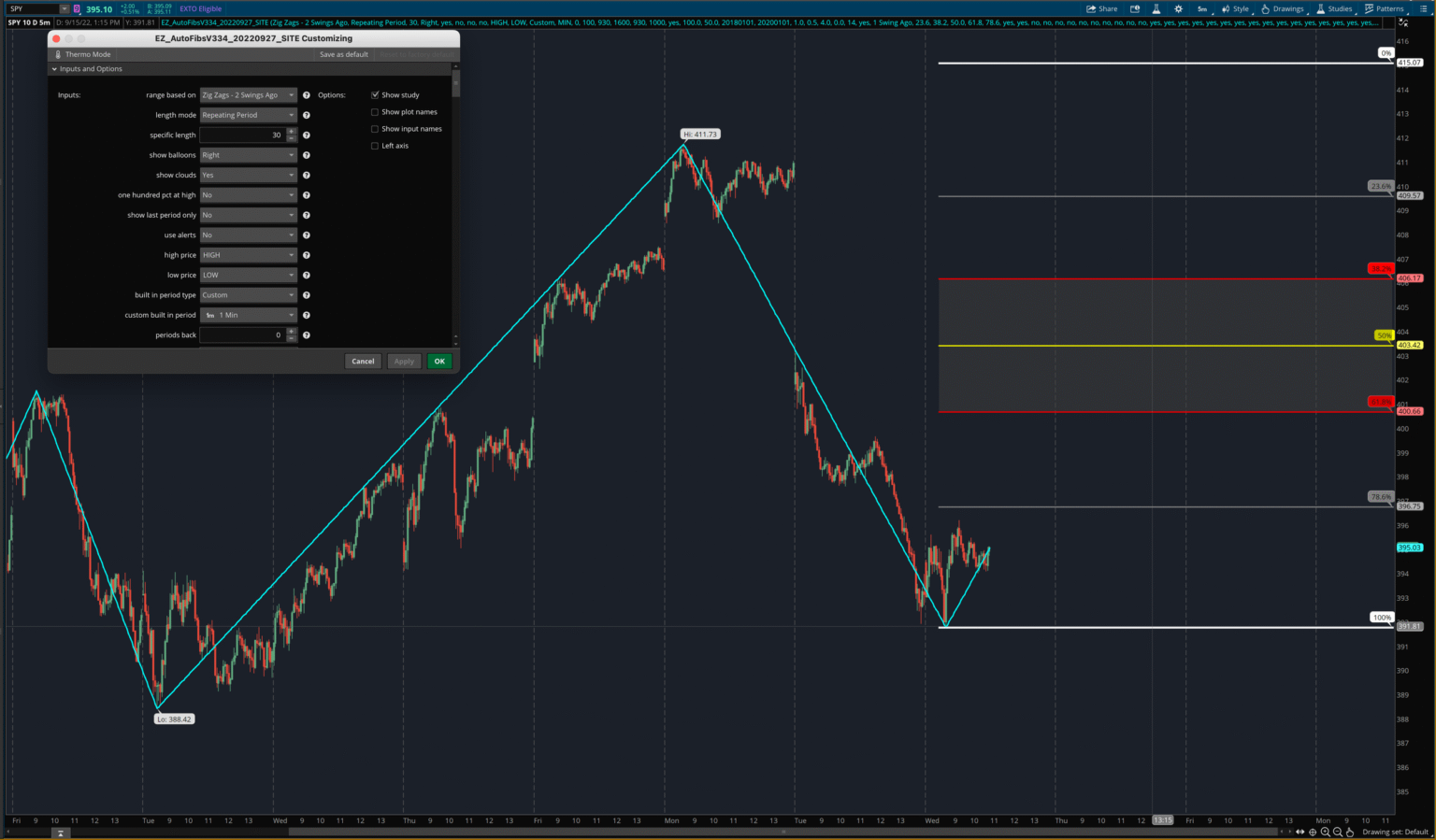Image resolution: width=1436 pixels, height=840 pixels.
Task: Click the zoom-in magnifier at bottom right
Action: point(1325,832)
